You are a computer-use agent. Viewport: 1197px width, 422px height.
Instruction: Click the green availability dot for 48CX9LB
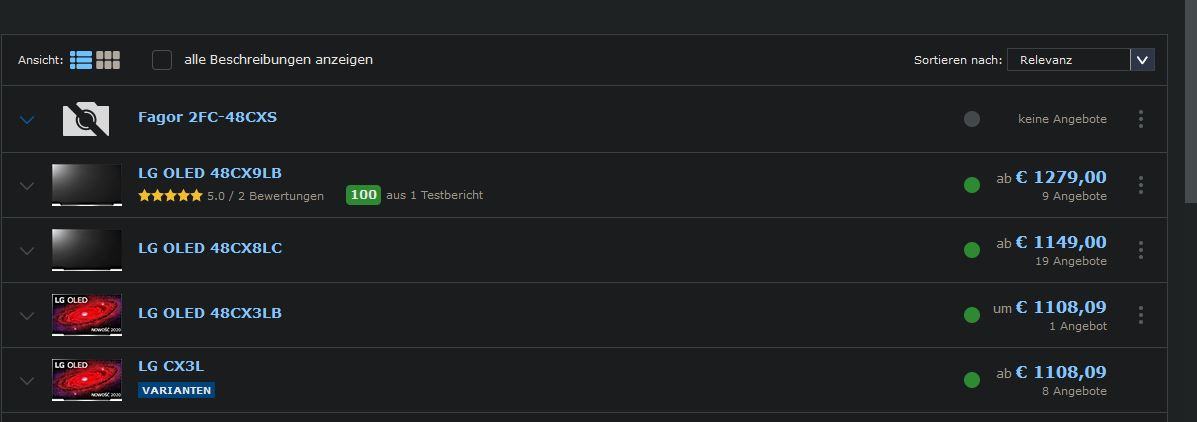click(972, 185)
